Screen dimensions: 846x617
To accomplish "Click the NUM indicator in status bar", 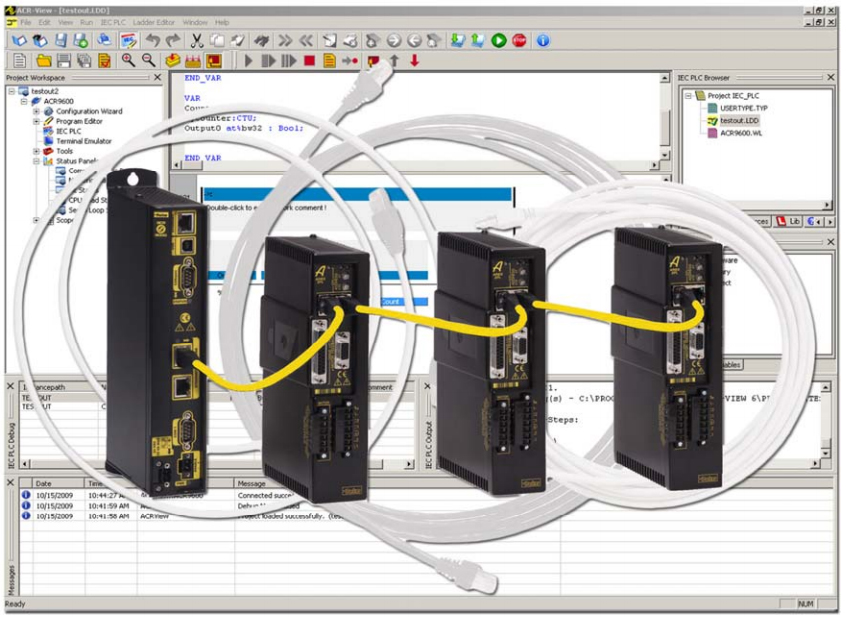I will click(806, 604).
